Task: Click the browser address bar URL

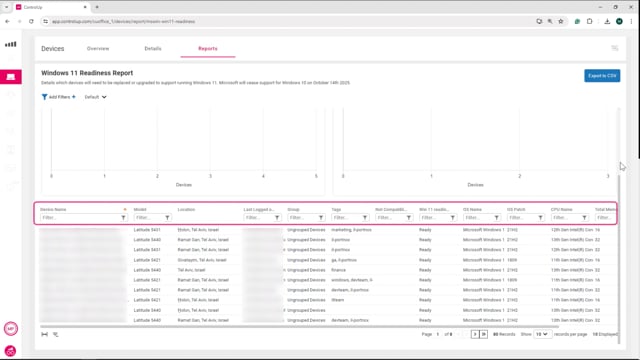Action: click(123, 21)
